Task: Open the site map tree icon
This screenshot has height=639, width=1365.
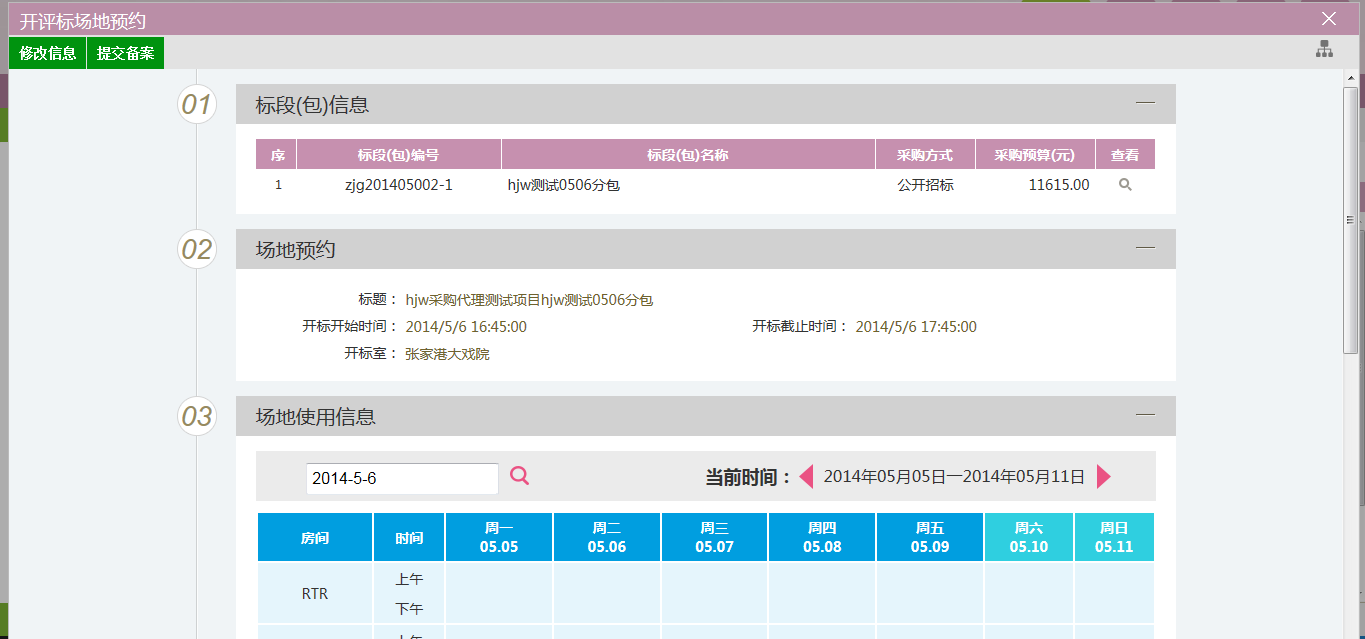Action: coord(1324,49)
